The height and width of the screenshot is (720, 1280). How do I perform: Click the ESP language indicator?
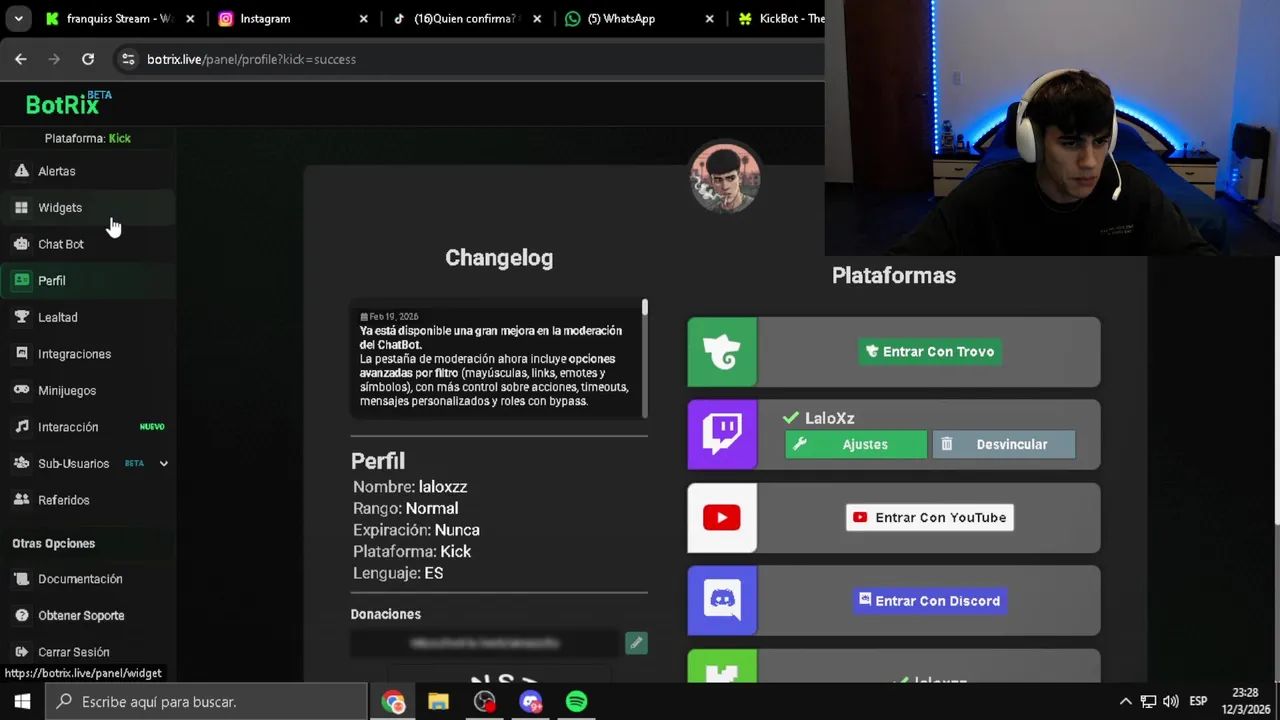point(1198,702)
